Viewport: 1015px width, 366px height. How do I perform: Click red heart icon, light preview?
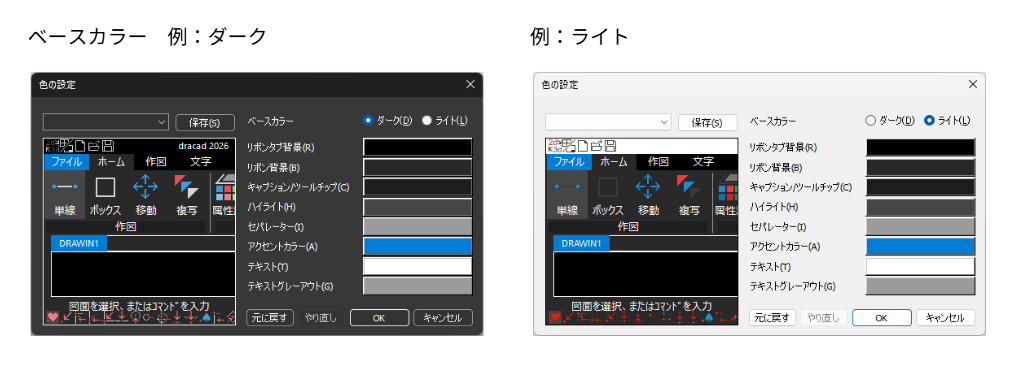[555, 317]
